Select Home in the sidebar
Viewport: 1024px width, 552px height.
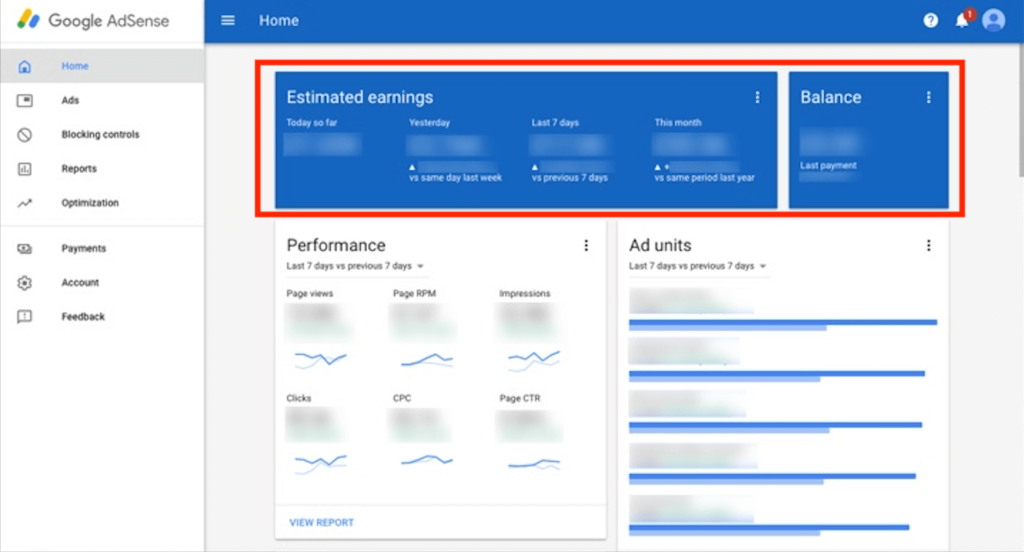tap(75, 66)
